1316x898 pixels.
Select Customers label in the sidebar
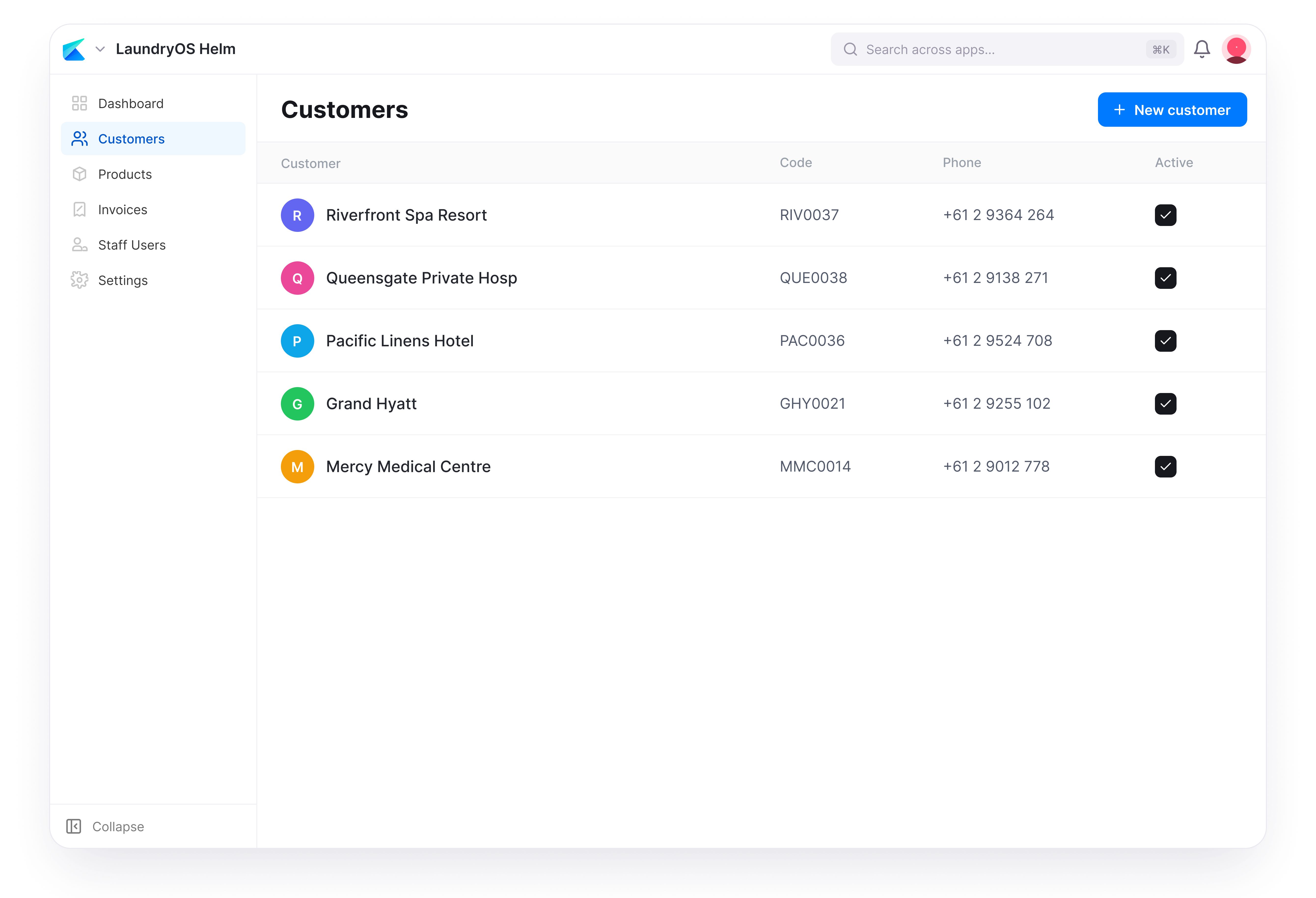point(131,139)
